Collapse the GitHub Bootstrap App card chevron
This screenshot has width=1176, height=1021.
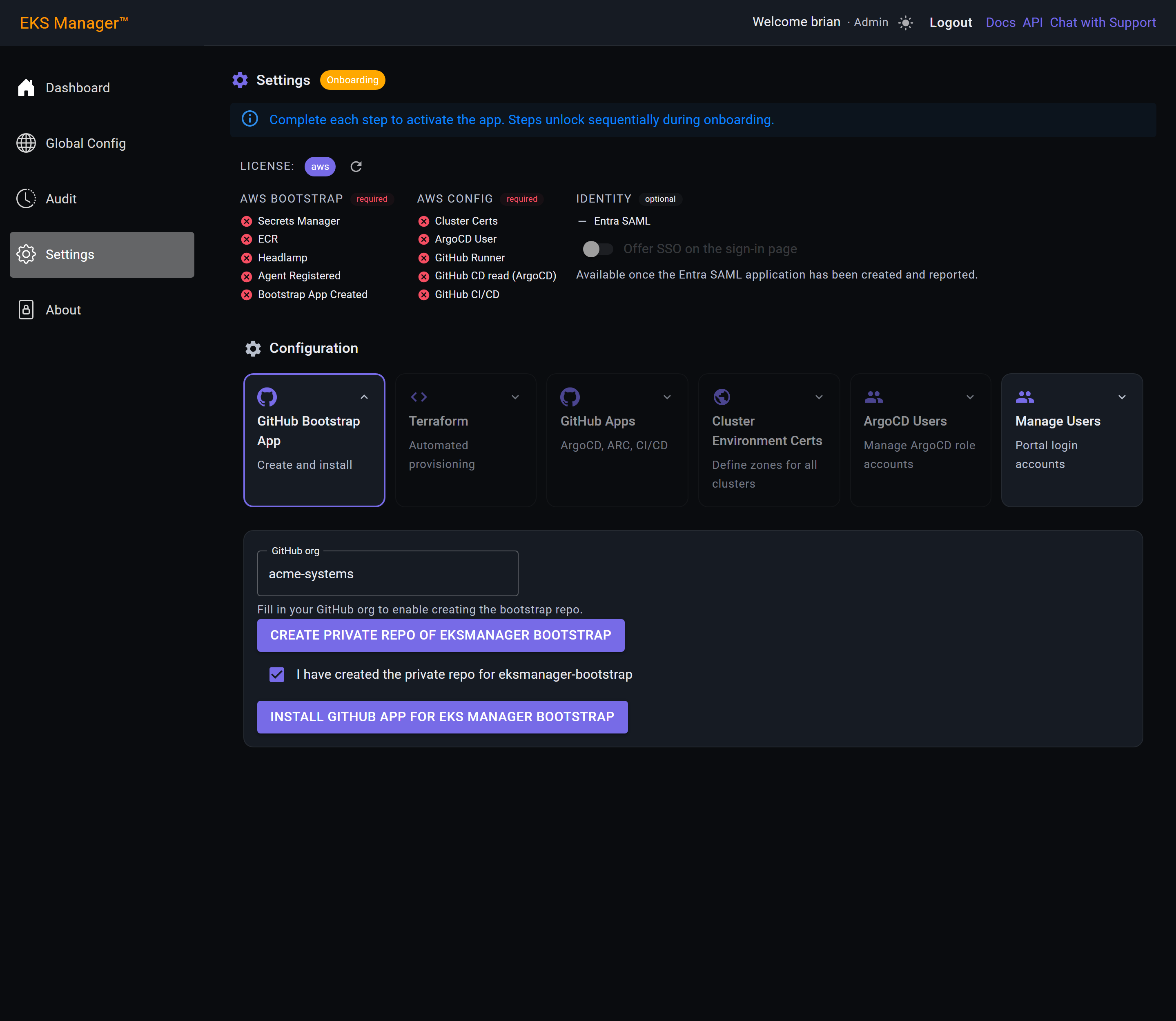pyautogui.click(x=364, y=397)
